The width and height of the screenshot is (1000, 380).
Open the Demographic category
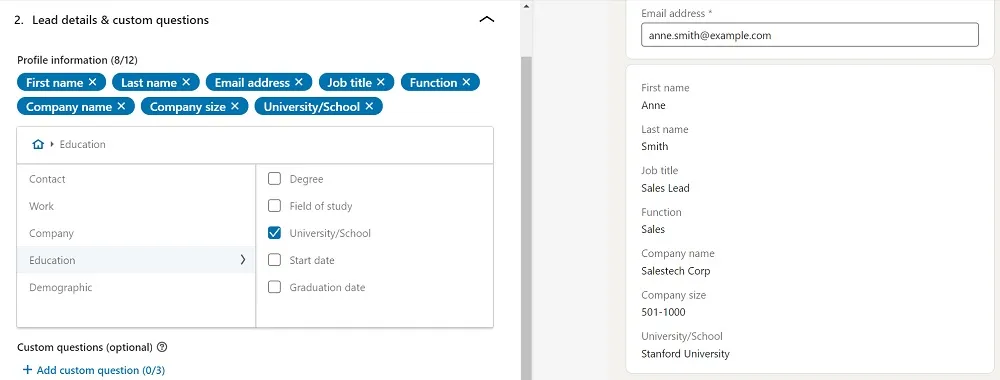(136, 288)
